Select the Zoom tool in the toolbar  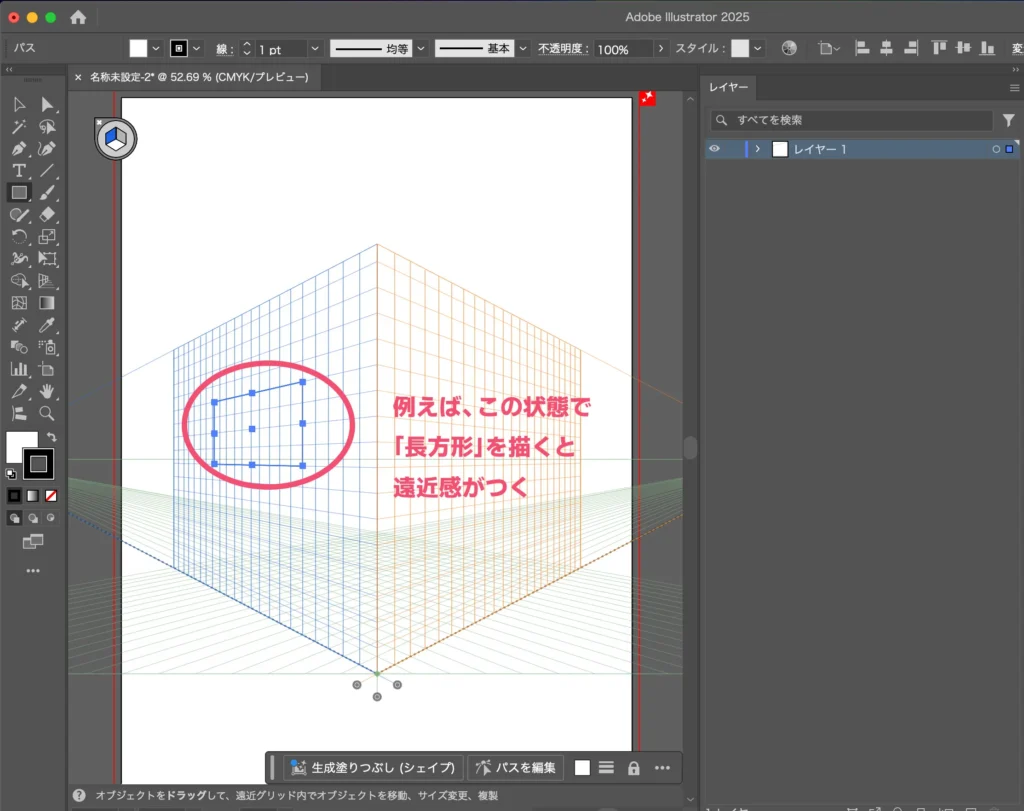(48, 413)
